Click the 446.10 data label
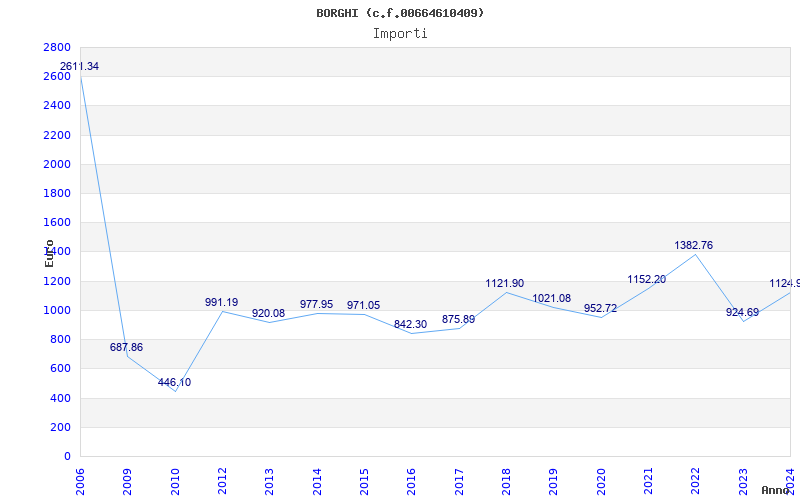The width and height of the screenshot is (800, 500). coord(174,383)
